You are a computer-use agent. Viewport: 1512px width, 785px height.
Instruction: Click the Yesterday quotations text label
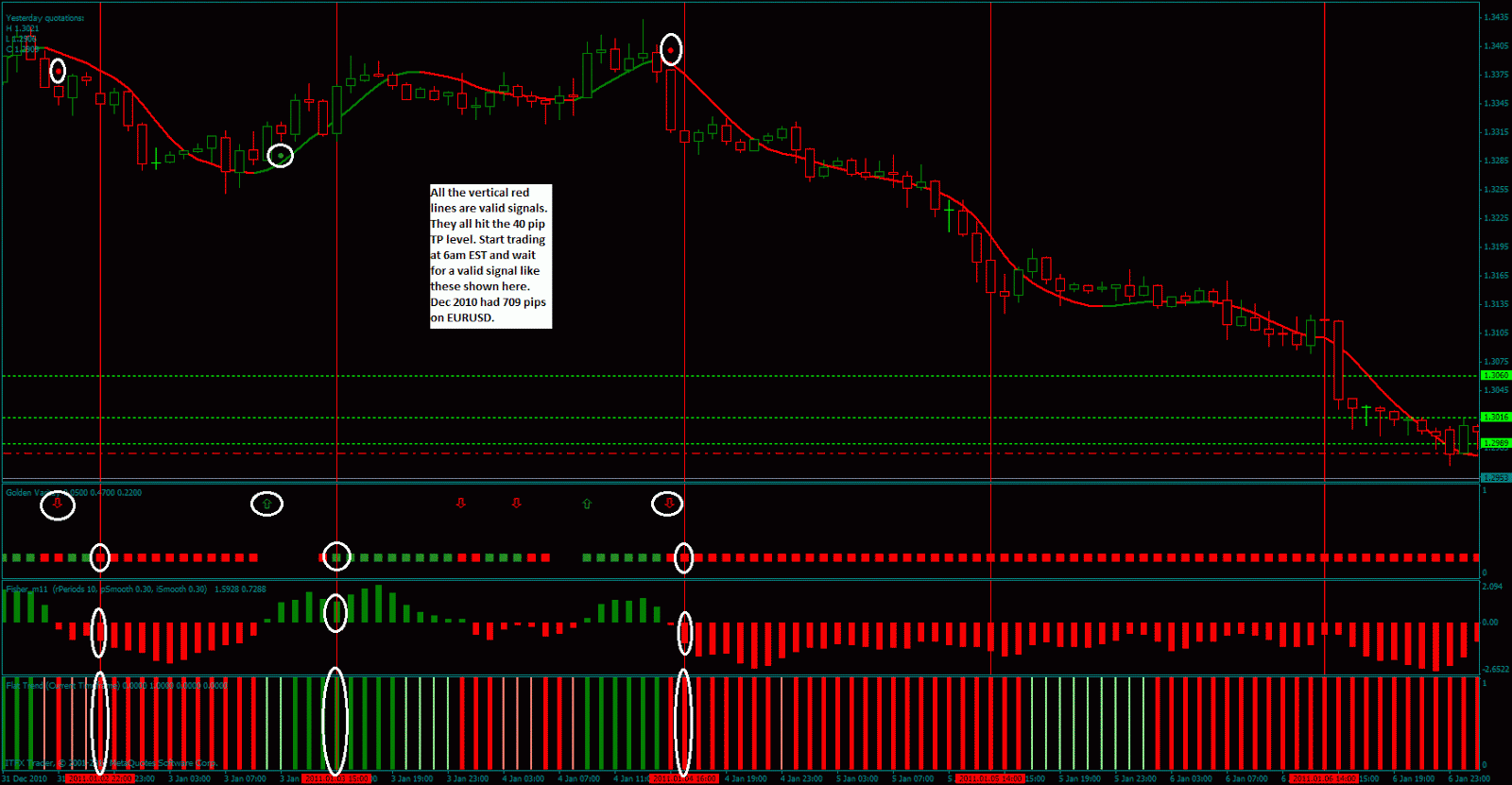coord(45,18)
